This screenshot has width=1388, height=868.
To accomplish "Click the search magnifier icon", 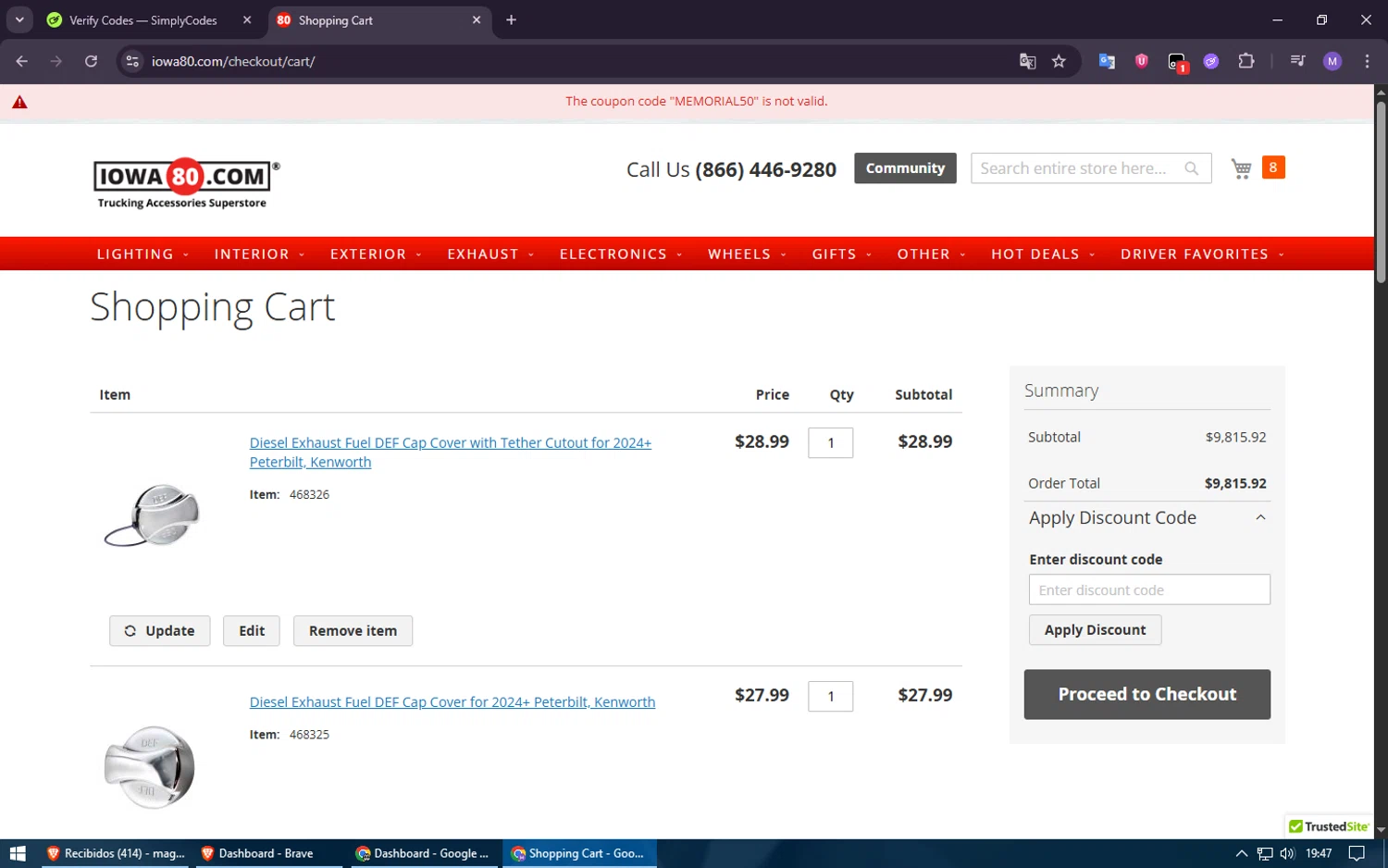I will 1192,168.
